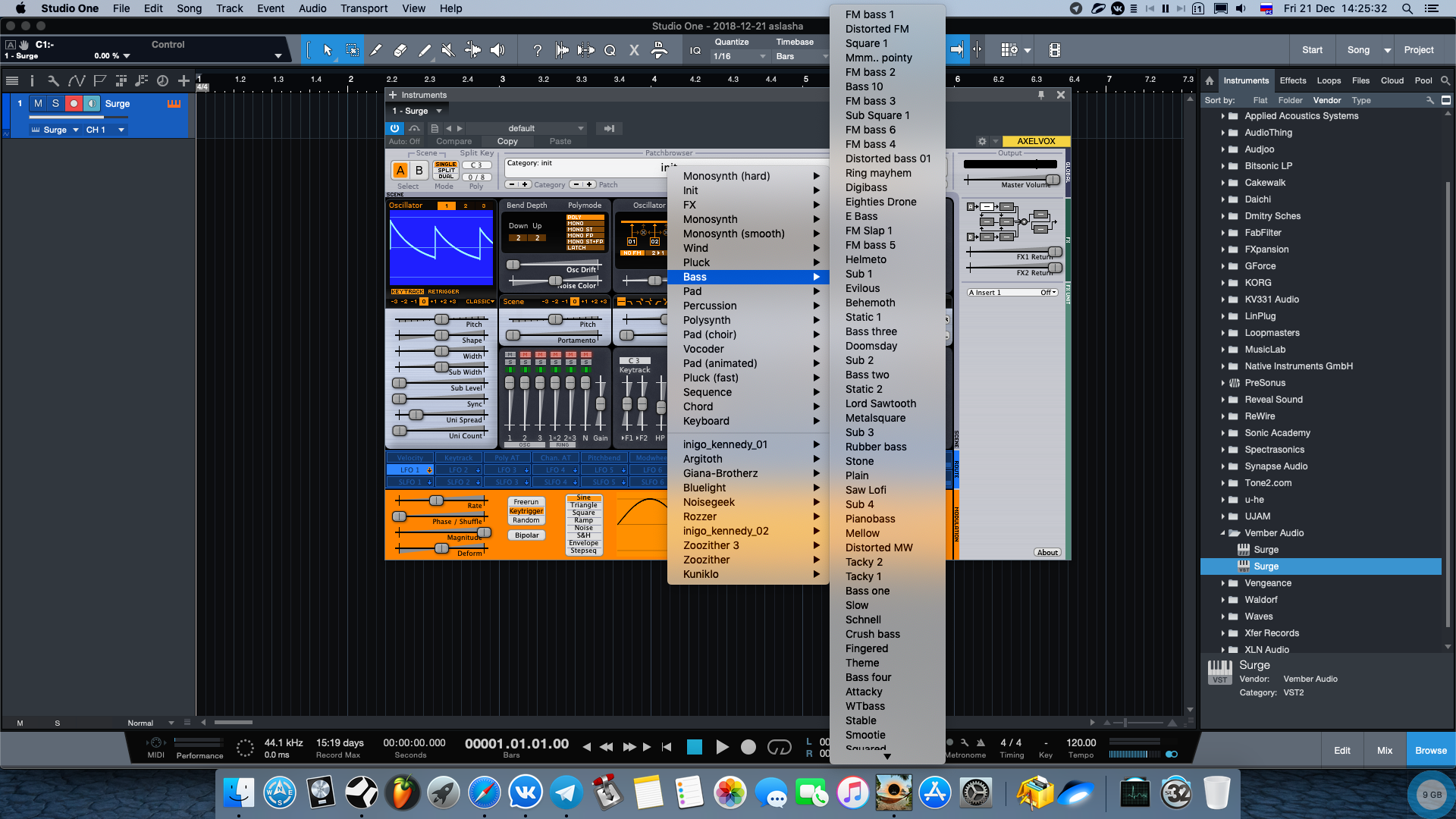Choose the Lord Sawtooth bass preset
This screenshot has width=1456, height=819.
tap(880, 403)
